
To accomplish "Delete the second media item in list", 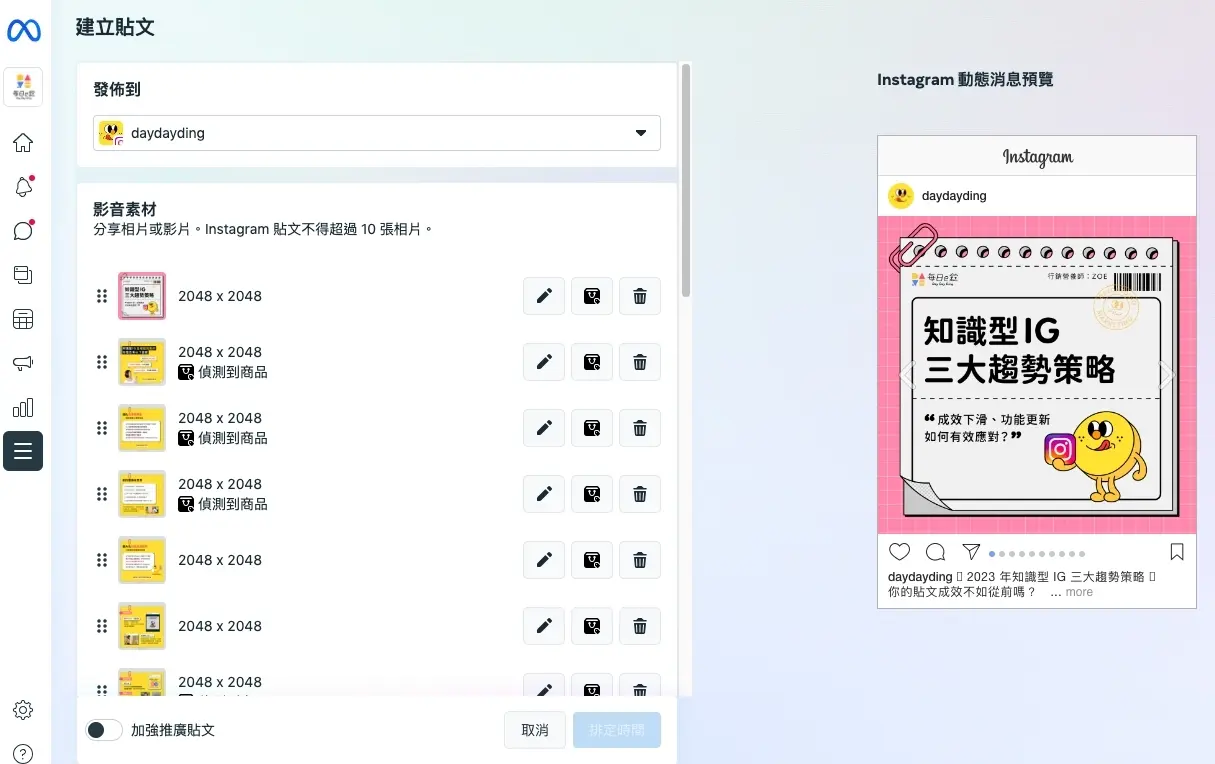I will pos(640,362).
